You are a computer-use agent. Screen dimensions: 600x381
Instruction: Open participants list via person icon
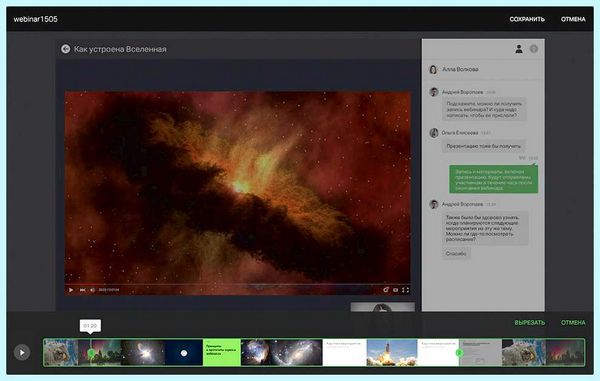(519, 49)
